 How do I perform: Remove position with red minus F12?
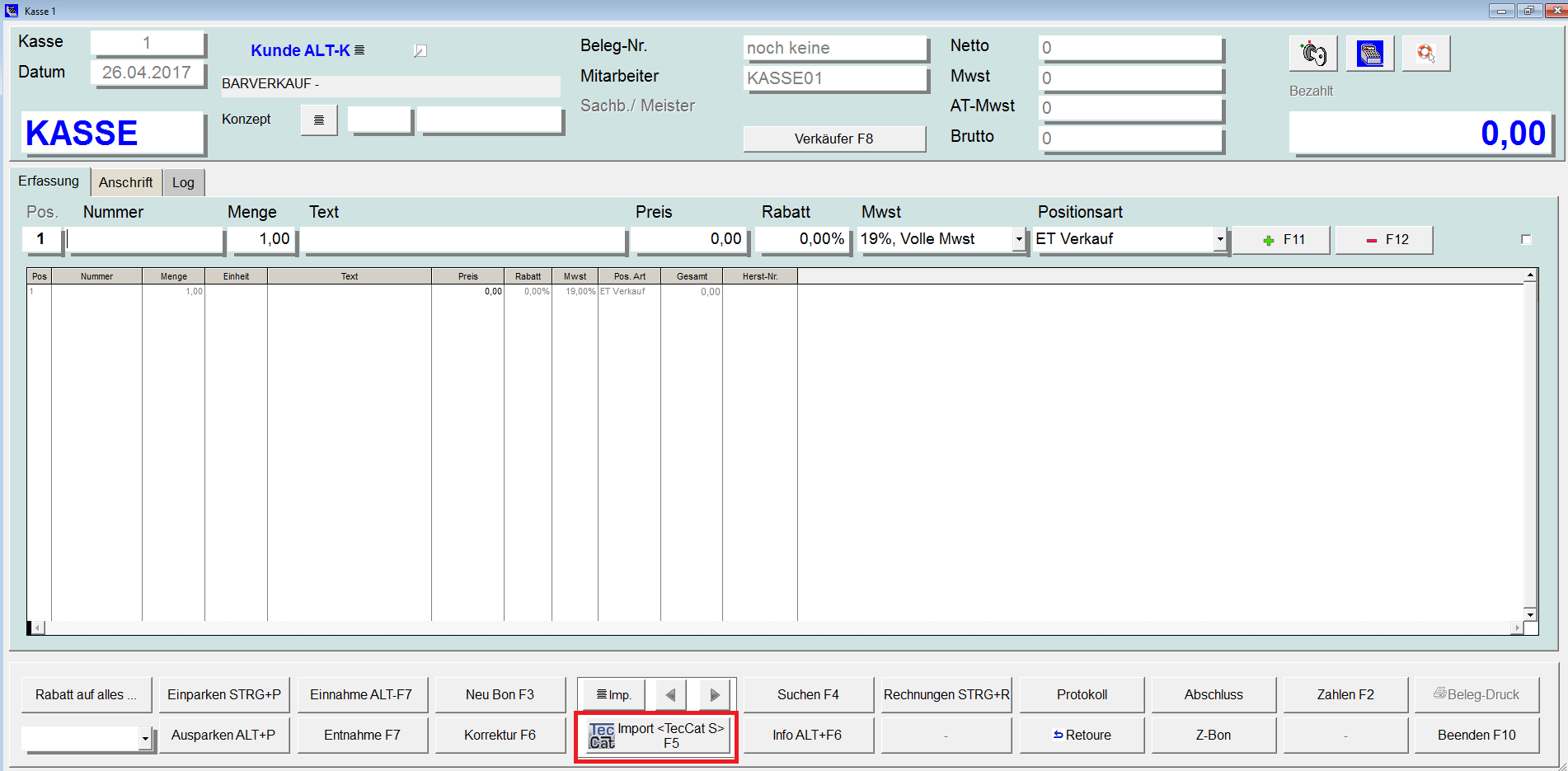[x=1384, y=240]
